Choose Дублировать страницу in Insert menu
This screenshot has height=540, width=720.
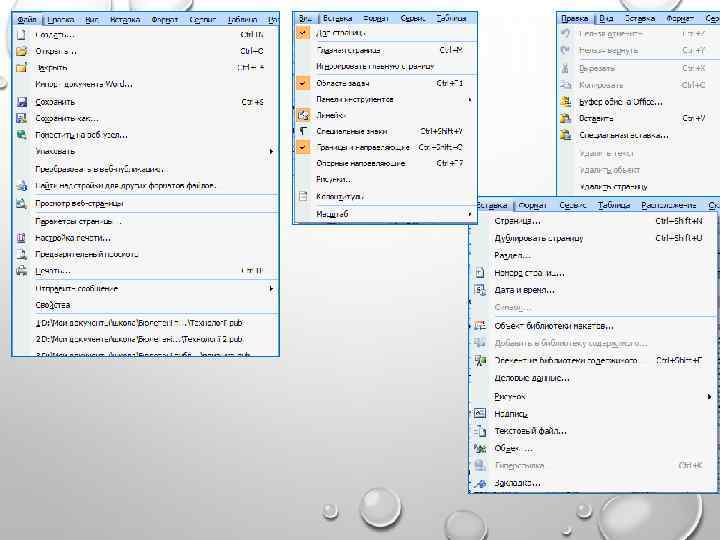pos(539,238)
